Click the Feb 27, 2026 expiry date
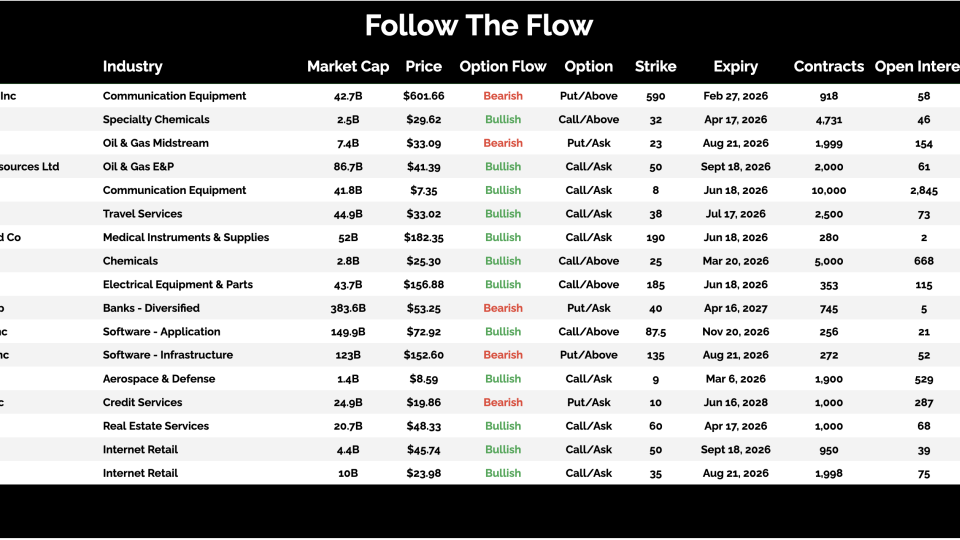Screen dimensions: 960x540 pos(735,96)
